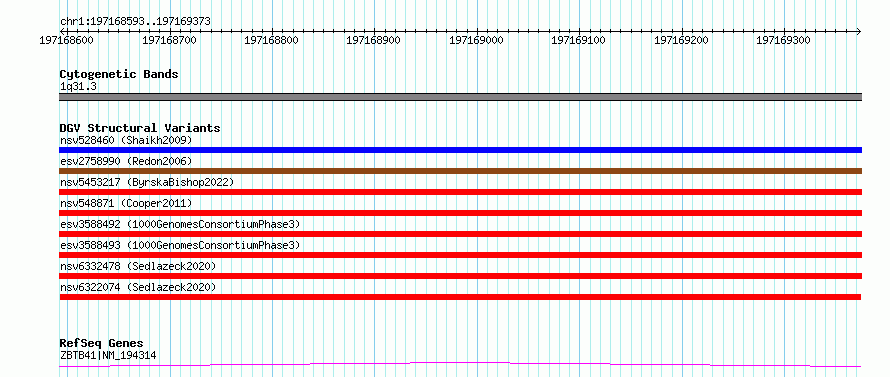Click the DGV Structural Variants track title

[140, 128]
